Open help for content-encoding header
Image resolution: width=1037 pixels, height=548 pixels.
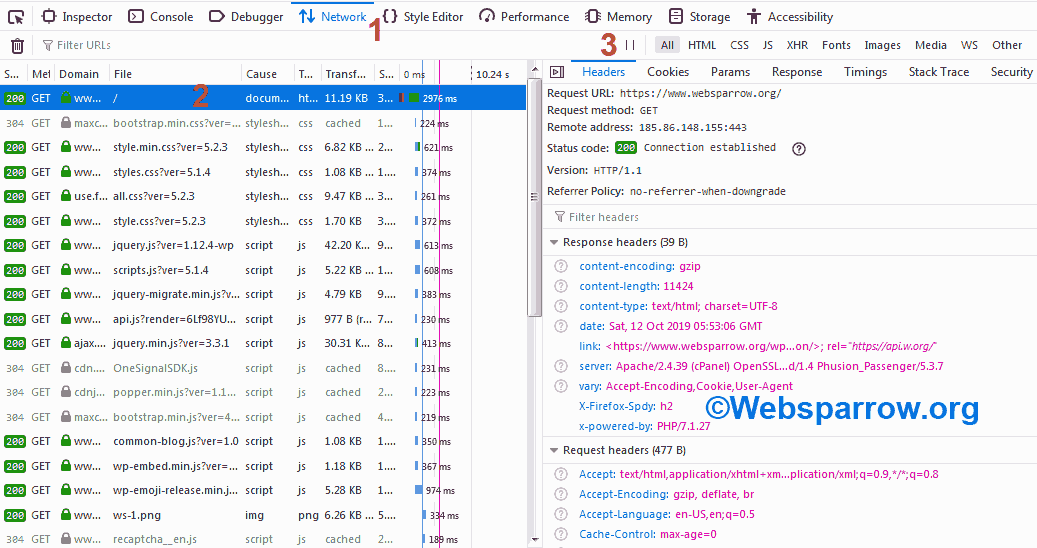click(561, 267)
